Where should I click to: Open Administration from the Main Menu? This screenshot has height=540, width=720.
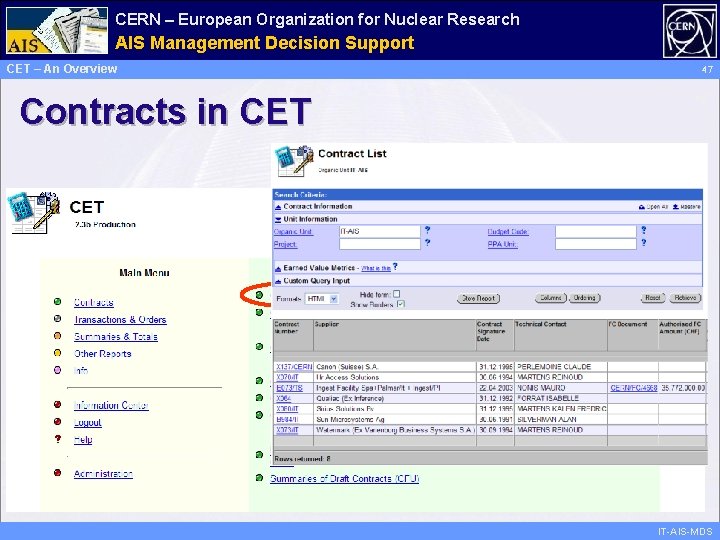click(x=103, y=473)
